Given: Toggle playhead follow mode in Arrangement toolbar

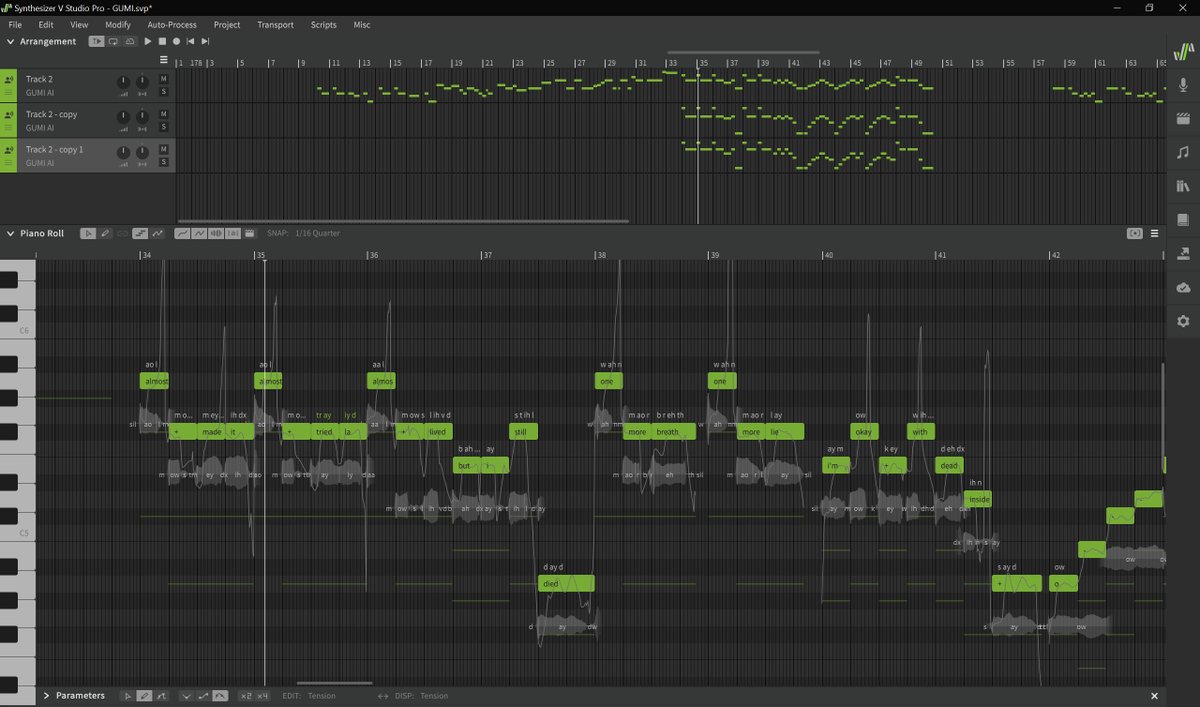Looking at the screenshot, I should point(96,41).
